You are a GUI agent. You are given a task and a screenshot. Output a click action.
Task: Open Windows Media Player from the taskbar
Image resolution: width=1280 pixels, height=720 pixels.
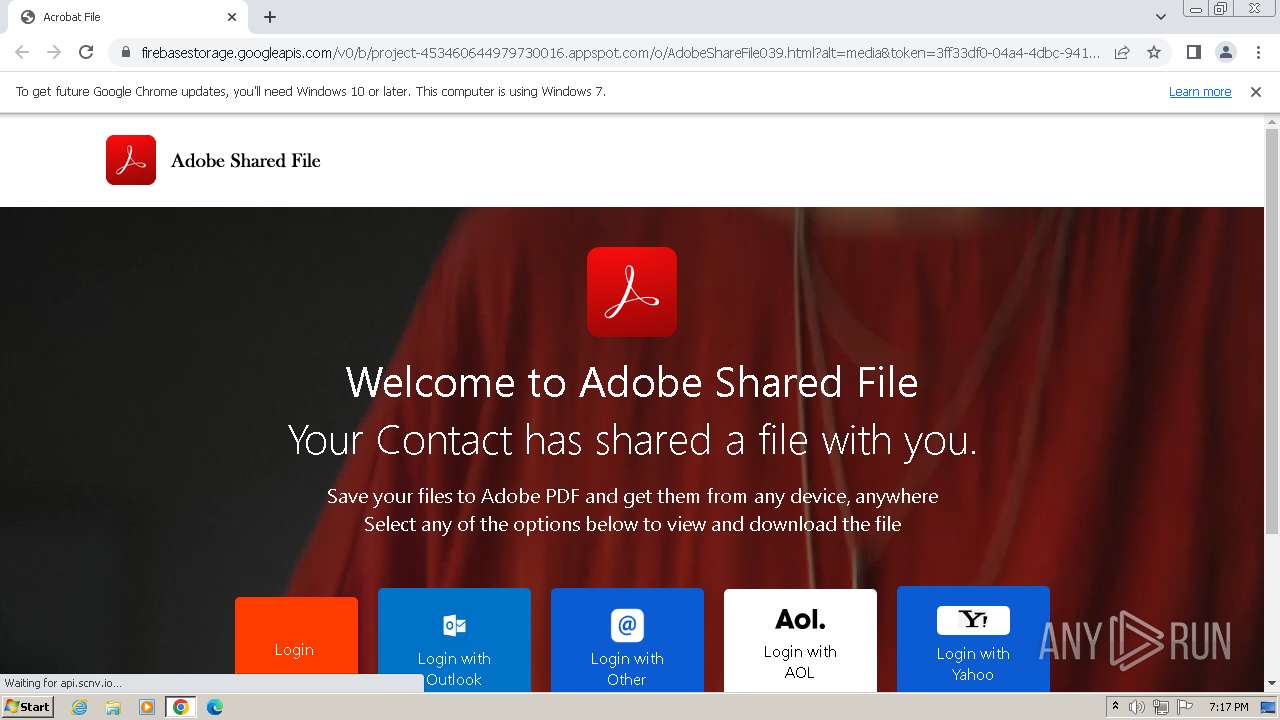pyautogui.click(x=146, y=707)
